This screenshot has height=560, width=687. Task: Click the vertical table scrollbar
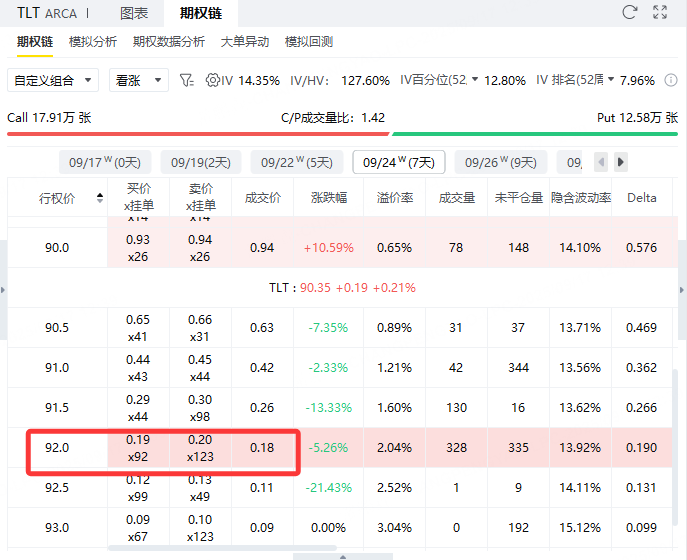coord(675,447)
